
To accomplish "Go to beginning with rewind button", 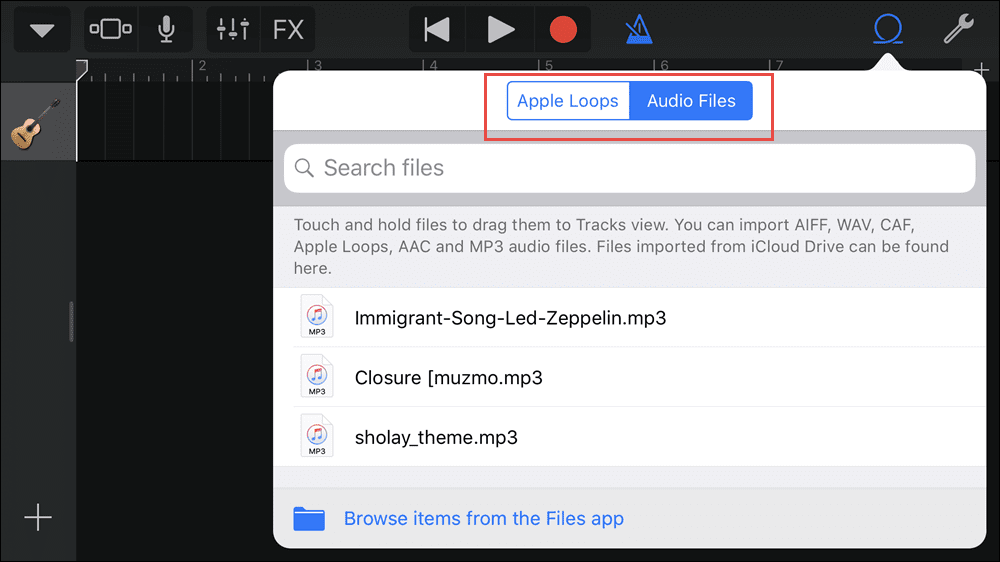I will (x=437, y=29).
